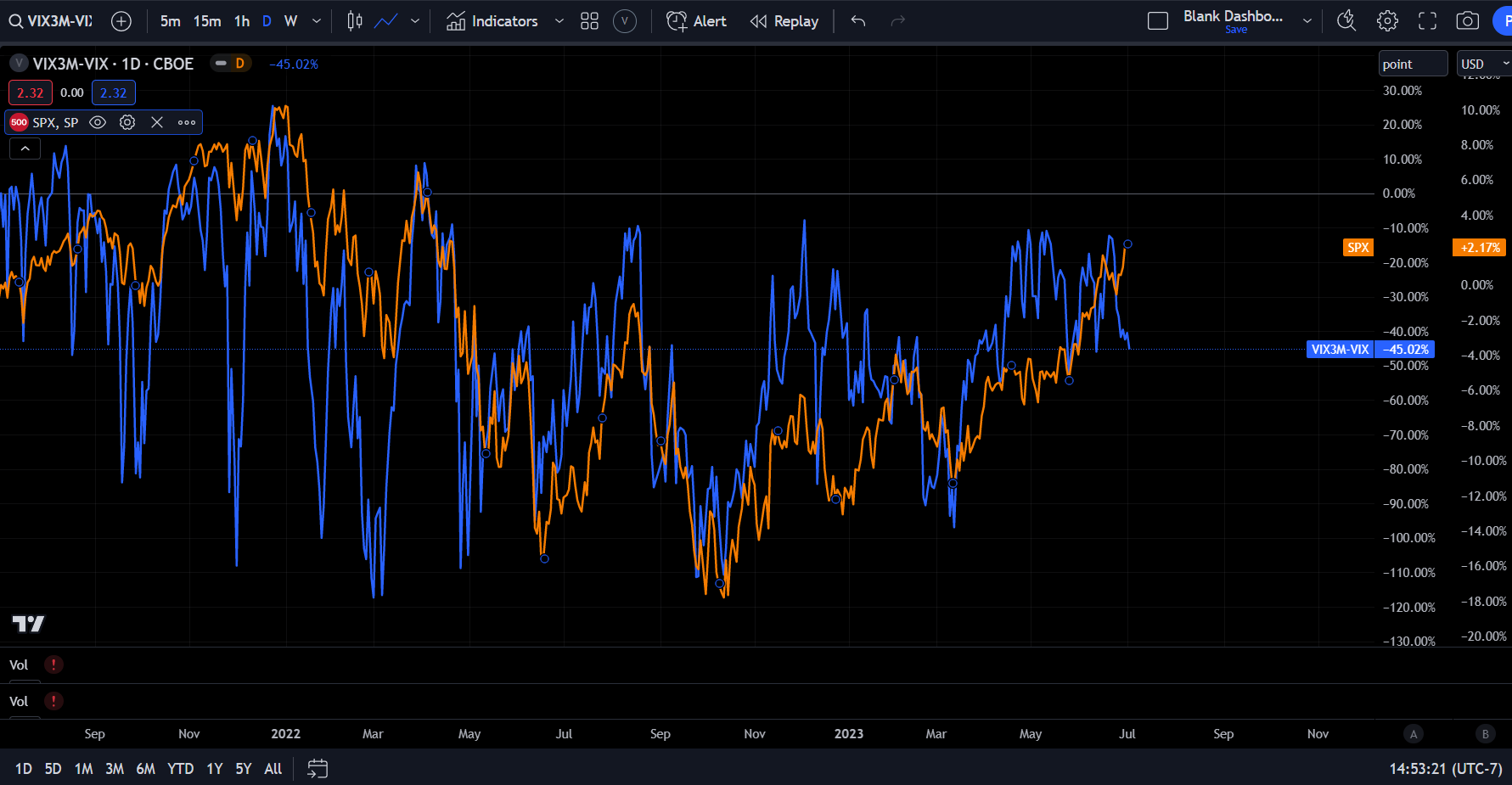The height and width of the screenshot is (785, 1512).
Task: Click the blue 2.32 buy price button
Action: (113, 93)
